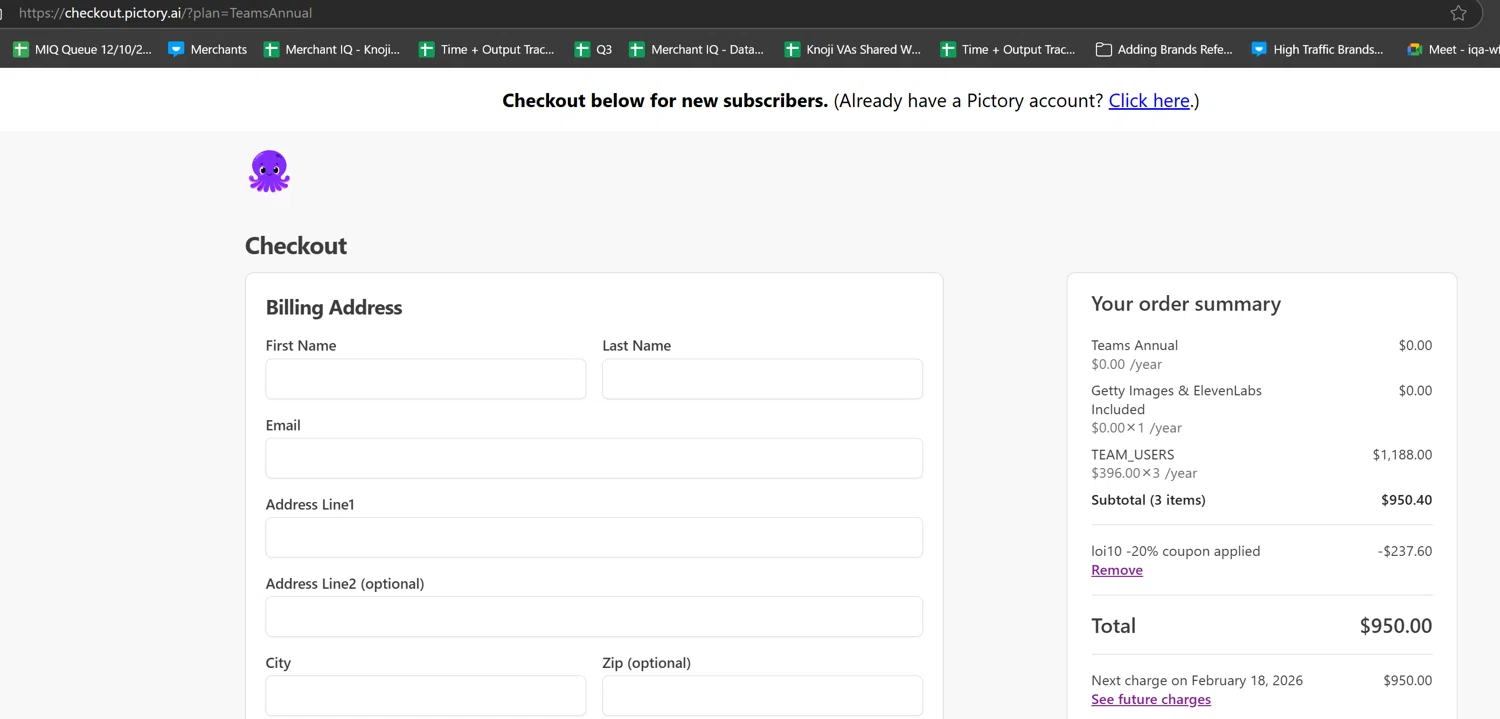
Task: Remove the loi10 coupon
Action: [x=1117, y=570]
